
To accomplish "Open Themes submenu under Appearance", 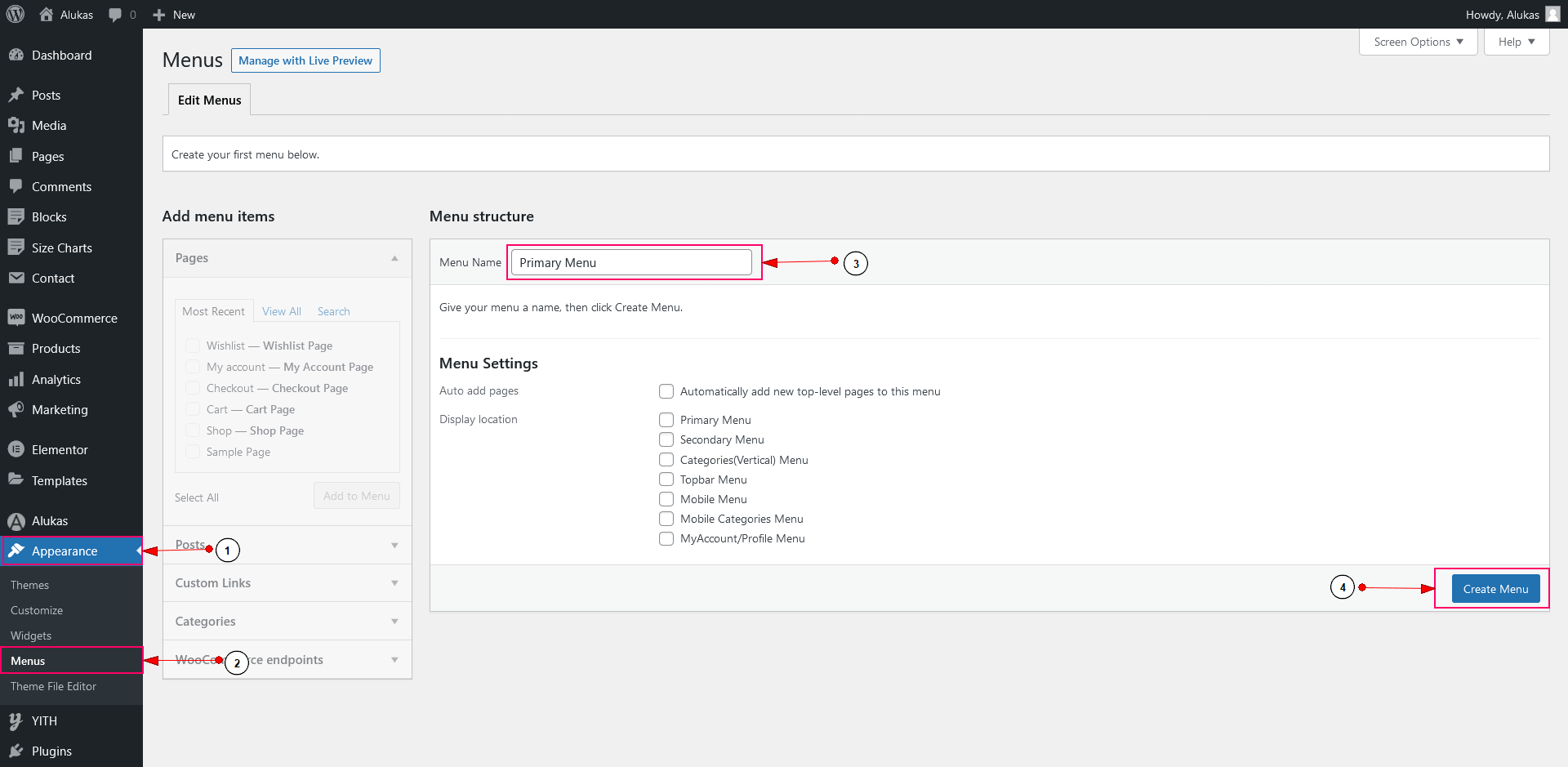I will click(30, 585).
